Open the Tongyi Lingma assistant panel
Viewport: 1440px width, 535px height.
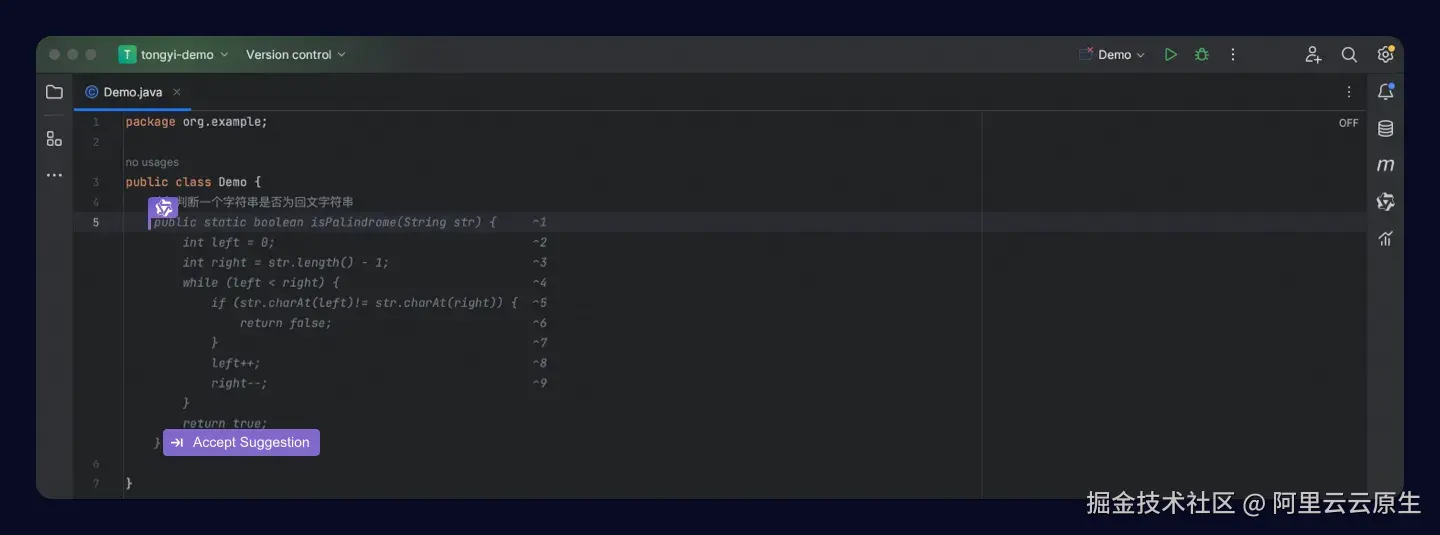point(1385,202)
